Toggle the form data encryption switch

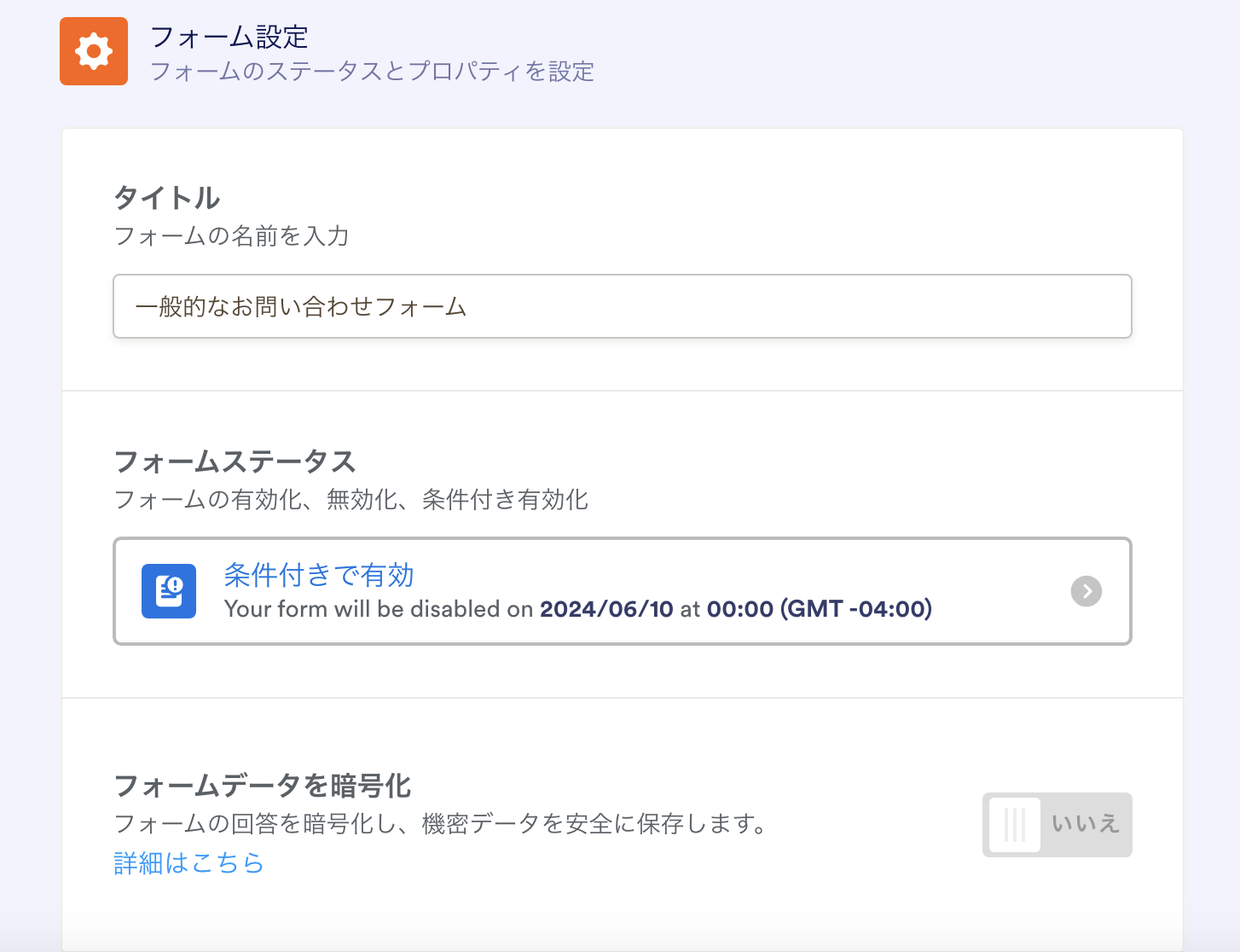[x=1057, y=825]
